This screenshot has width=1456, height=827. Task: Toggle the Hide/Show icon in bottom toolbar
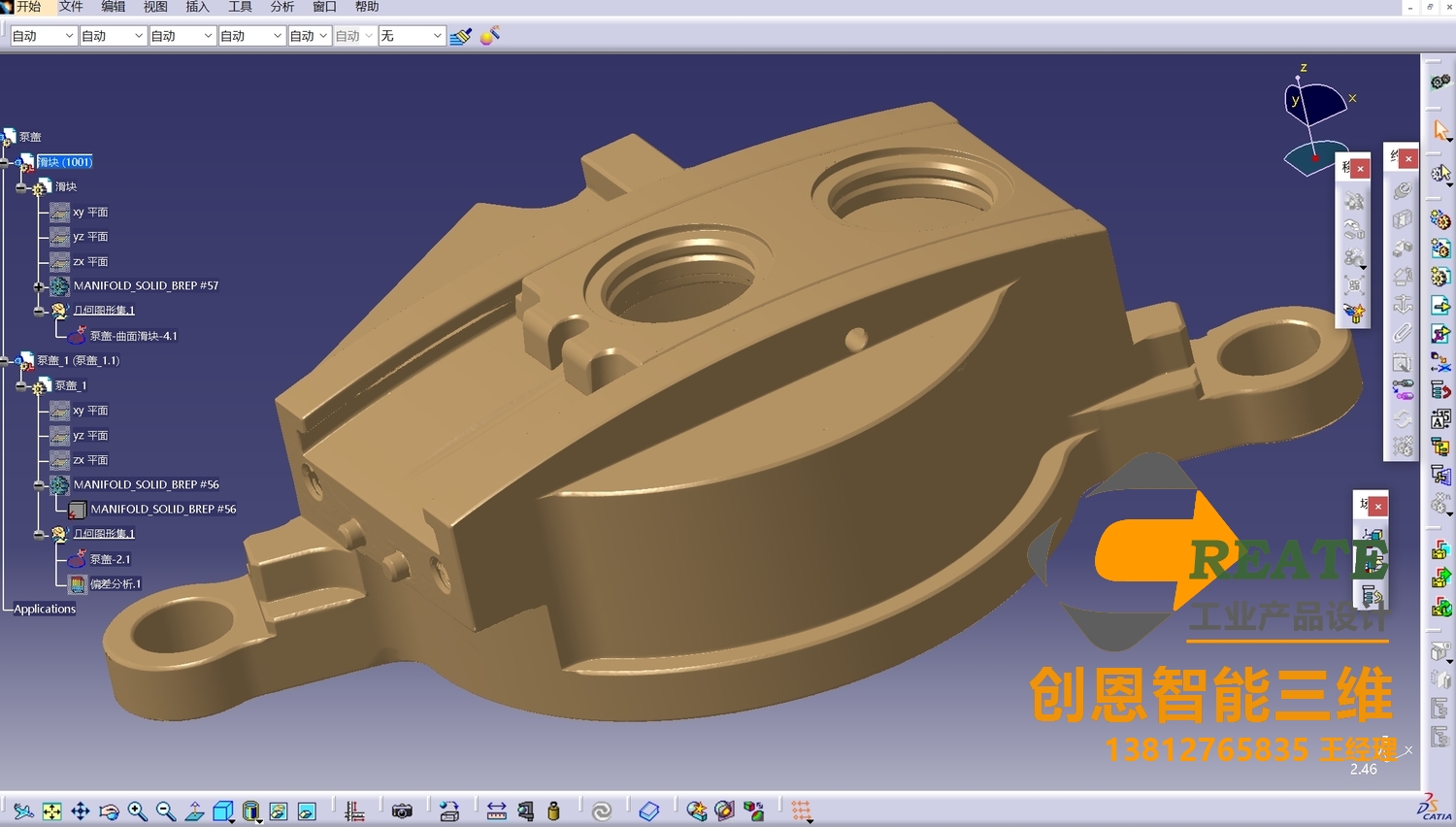(279, 811)
